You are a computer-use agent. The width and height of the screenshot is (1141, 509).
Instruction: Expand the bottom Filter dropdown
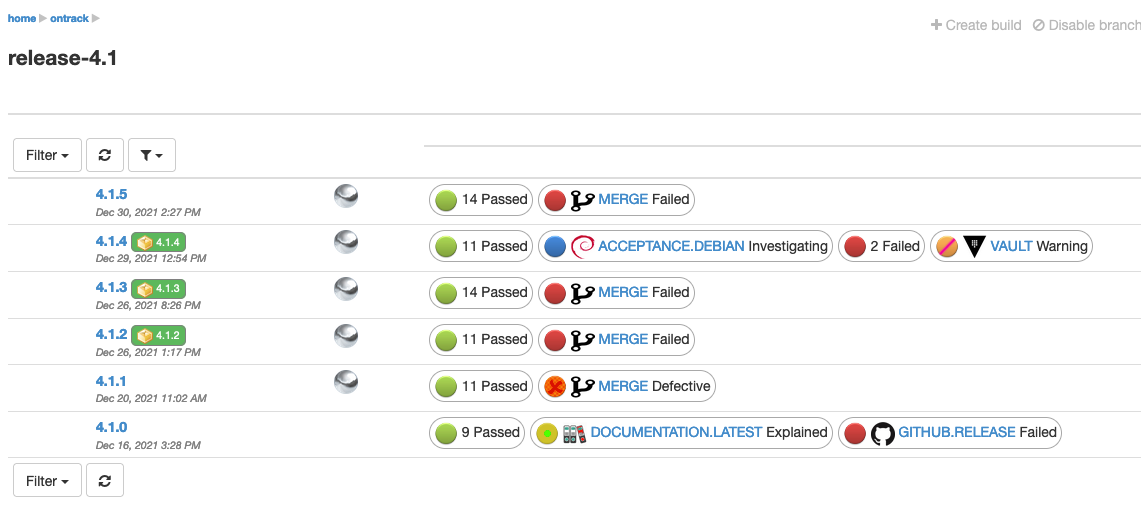48,481
